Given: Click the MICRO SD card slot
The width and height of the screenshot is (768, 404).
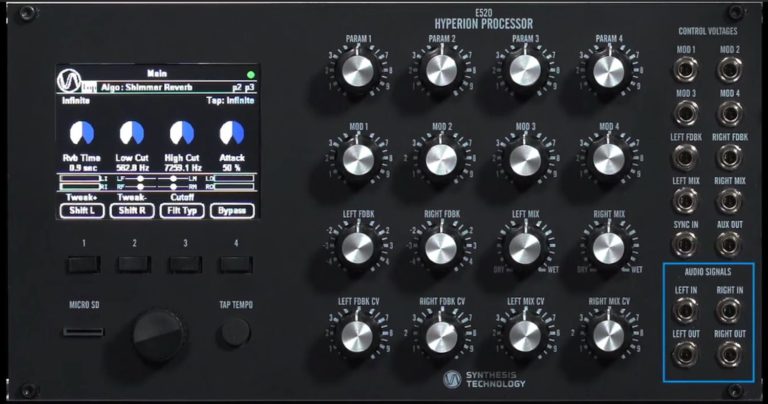Looking at the screenshot, I should coord(84,332).
